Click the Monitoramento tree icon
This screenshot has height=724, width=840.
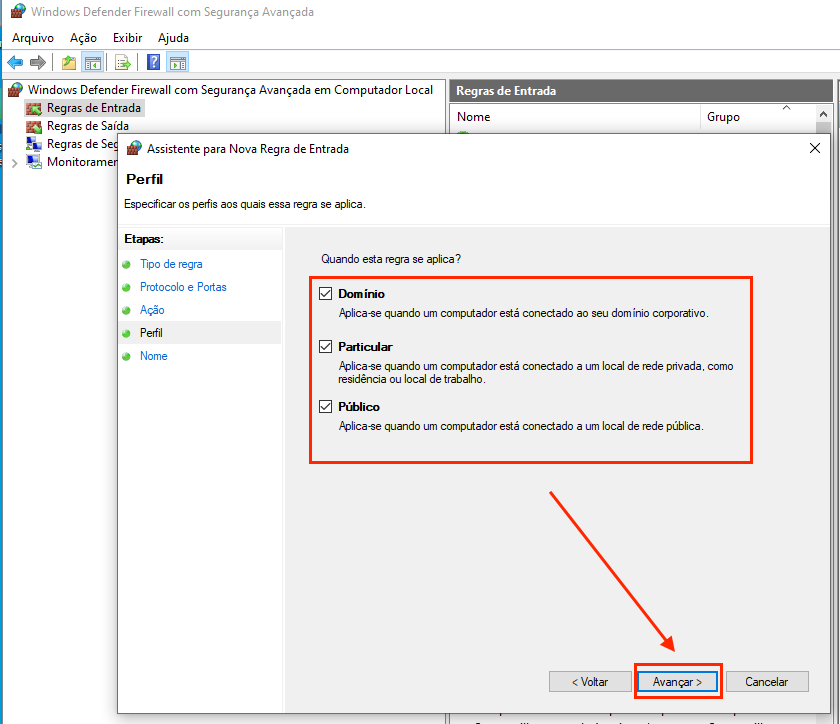coord(34,162)
